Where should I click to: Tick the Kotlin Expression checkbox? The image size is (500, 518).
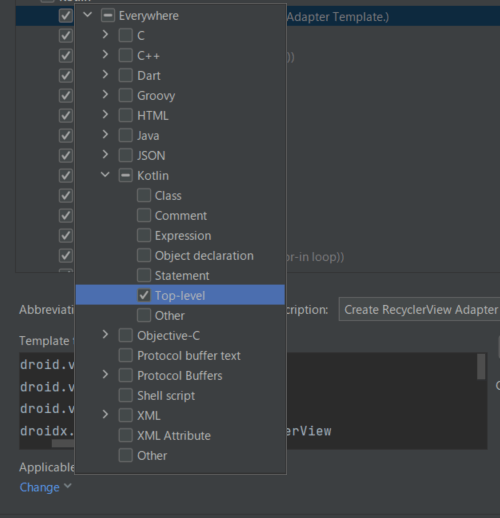tap(144, 235)
